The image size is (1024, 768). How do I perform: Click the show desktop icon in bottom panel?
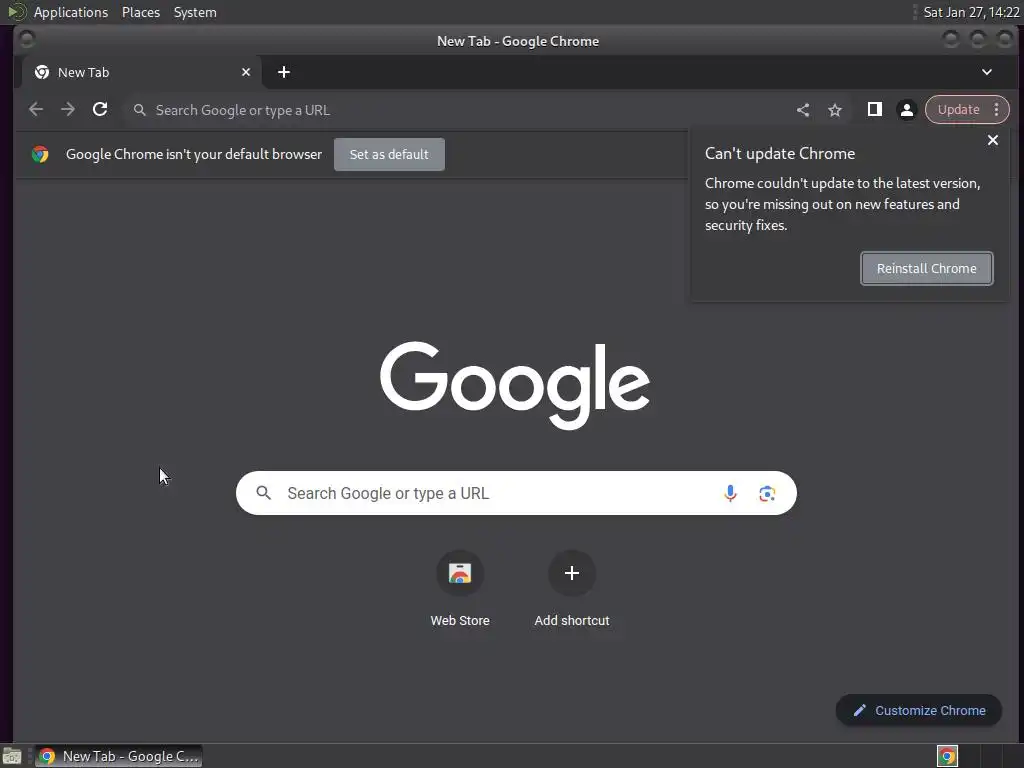tap(12, 756)
